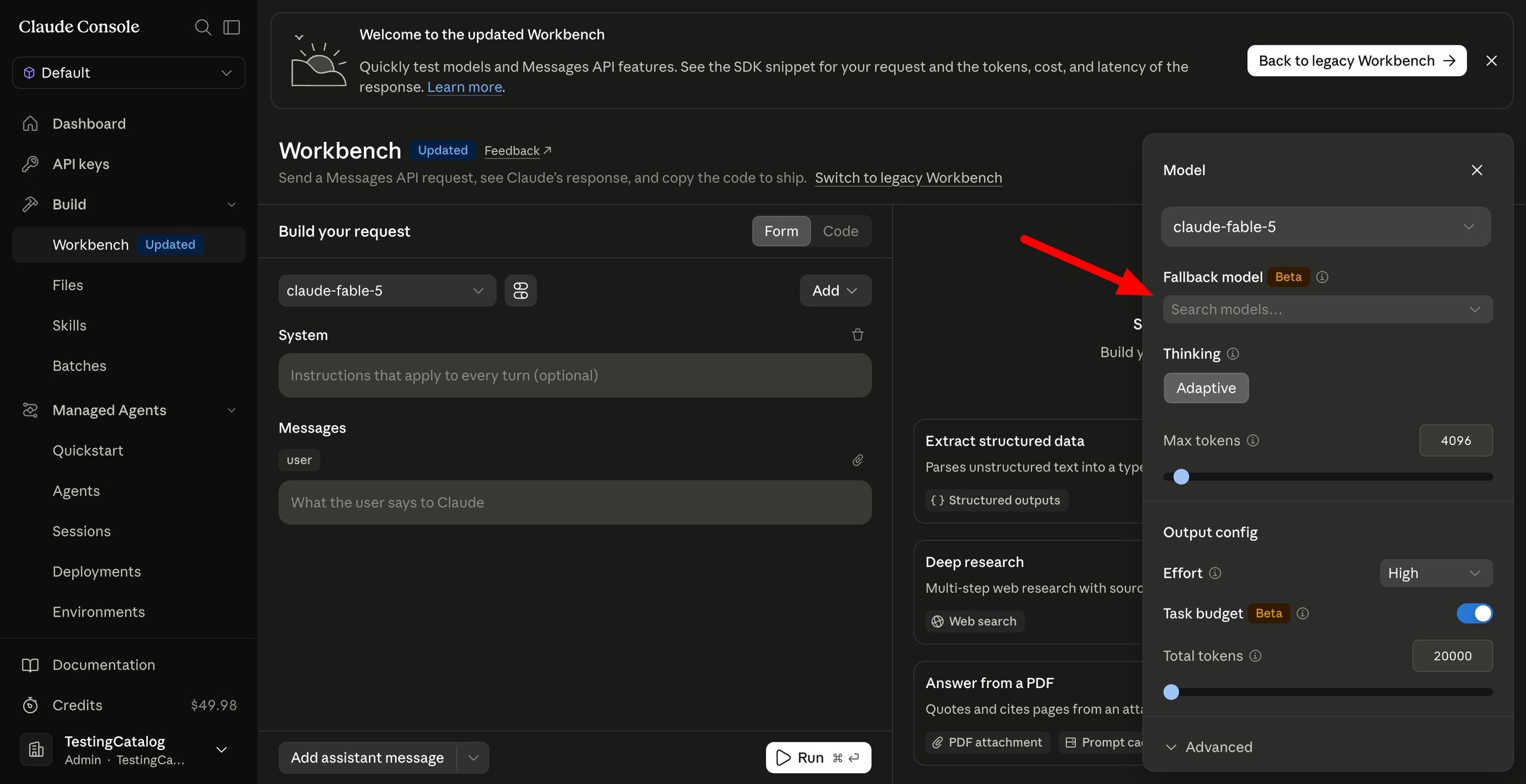This screenshot has height=784, width=1526.
Task: Click the Build hammer icon
Action: coord(30,204)
